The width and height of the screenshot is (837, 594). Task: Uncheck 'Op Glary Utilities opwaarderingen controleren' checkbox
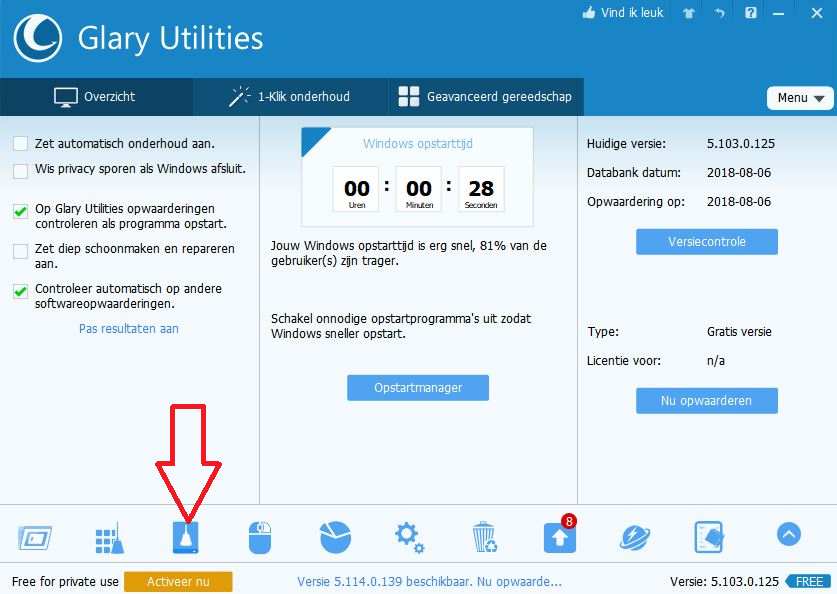coord(20,211)
